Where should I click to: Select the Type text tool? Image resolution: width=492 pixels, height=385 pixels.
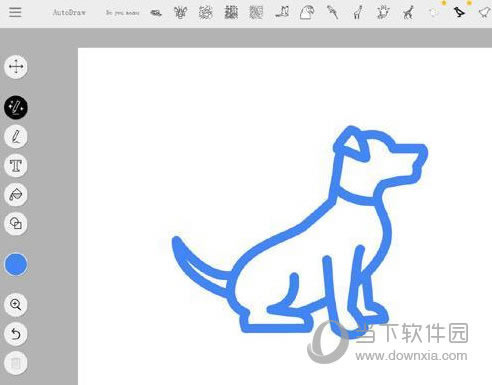click(x=16, y=165)
